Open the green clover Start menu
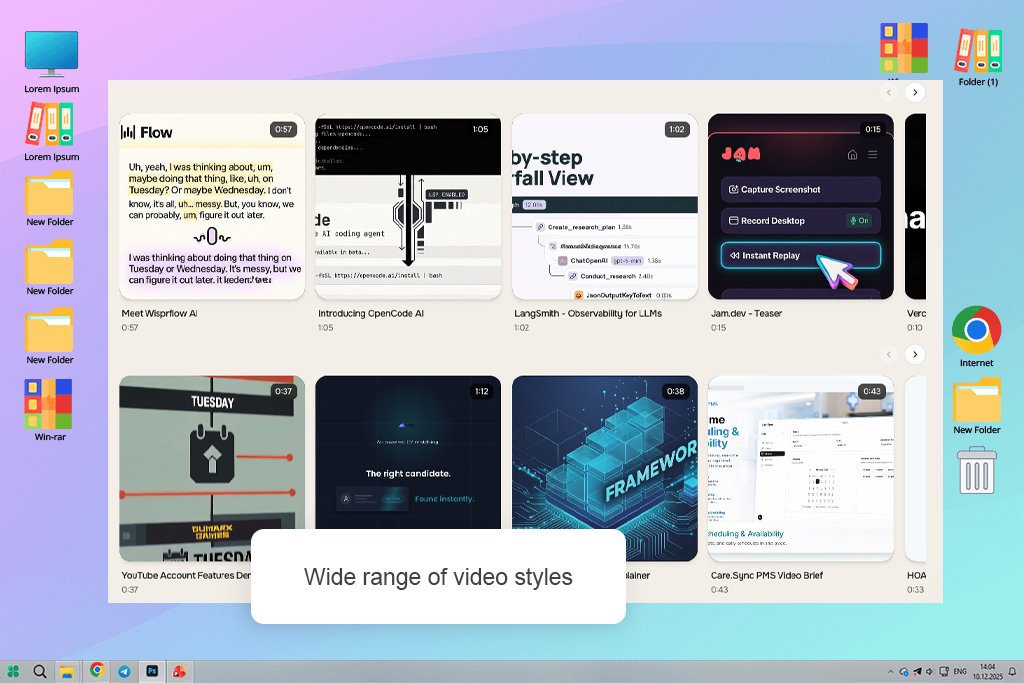 (13, 671)
